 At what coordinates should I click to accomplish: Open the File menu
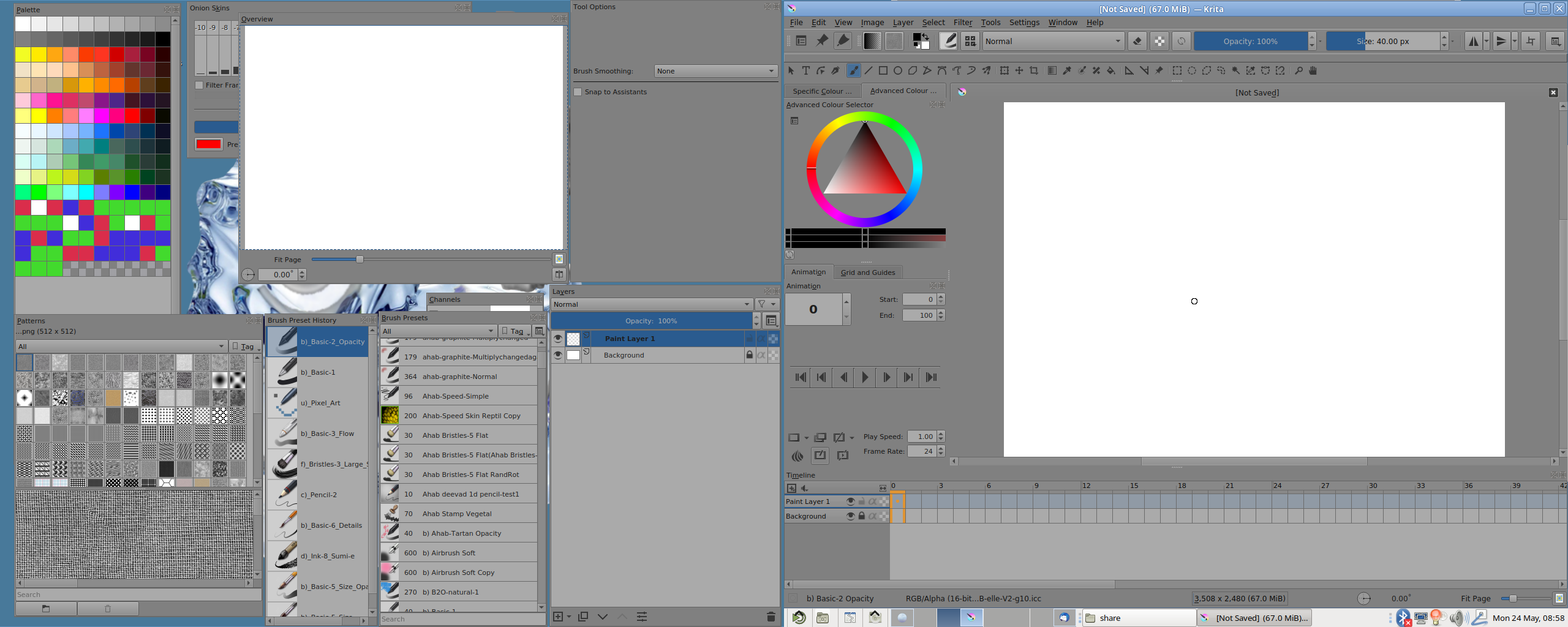(x=796, y=23)
